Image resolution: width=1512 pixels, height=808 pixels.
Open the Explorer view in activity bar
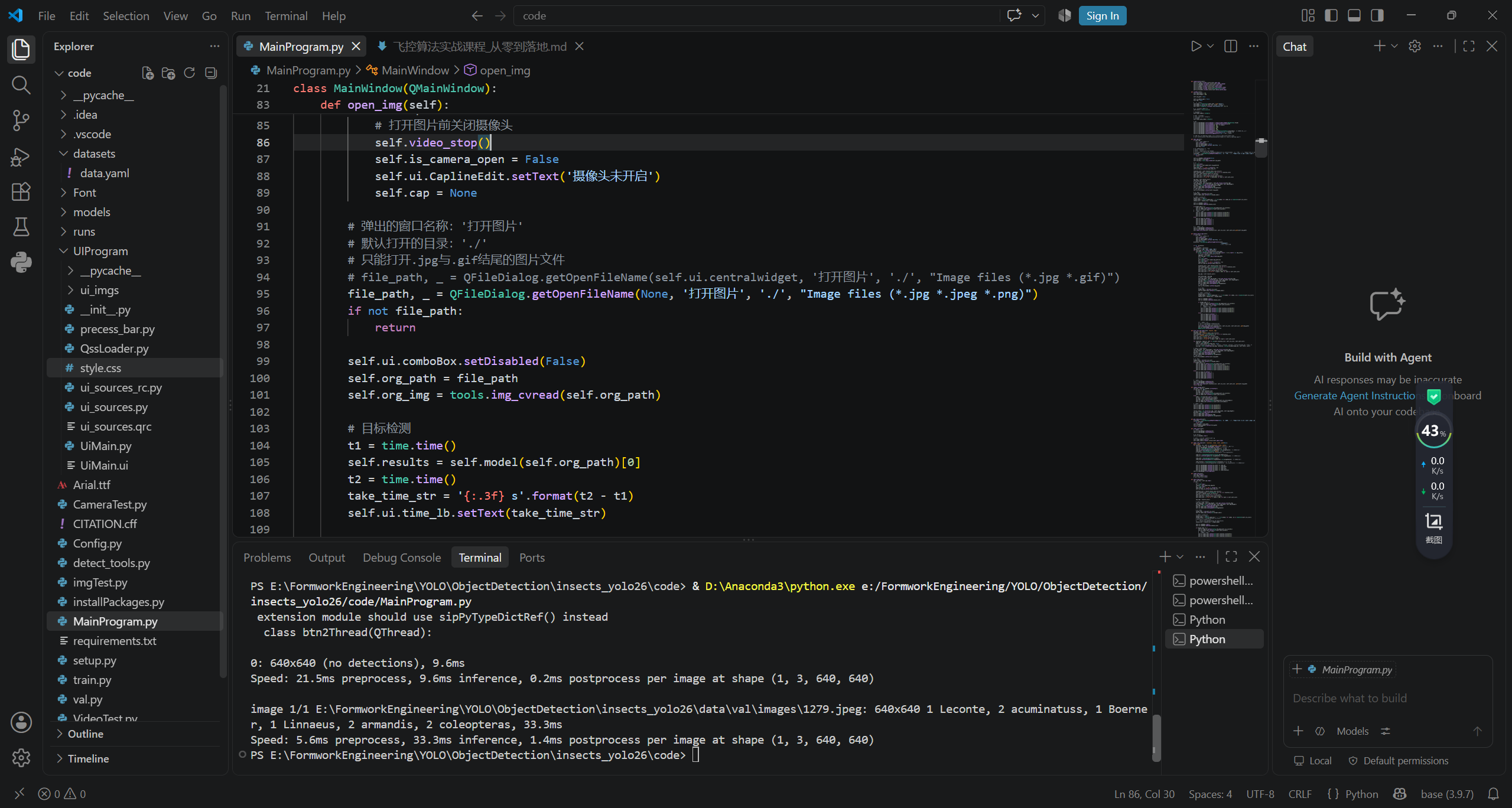point(21,49)
